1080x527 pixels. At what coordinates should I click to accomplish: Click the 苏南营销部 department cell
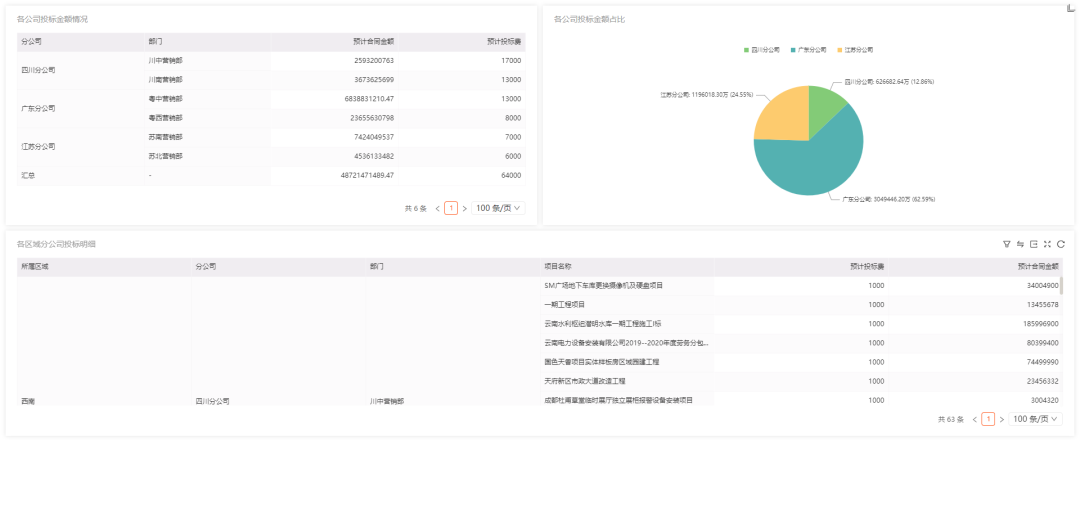(x=207, y=137)
